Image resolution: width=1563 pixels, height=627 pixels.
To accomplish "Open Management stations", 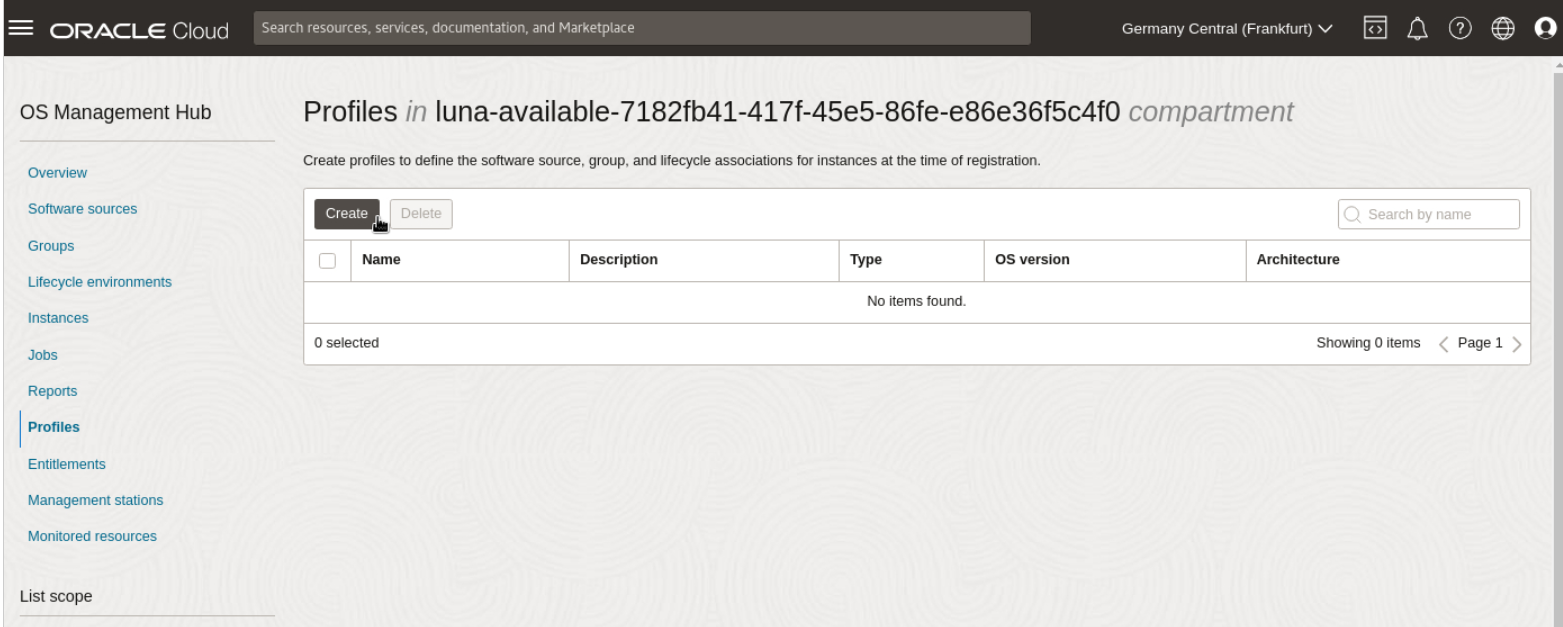I will [x=96, y=500].
